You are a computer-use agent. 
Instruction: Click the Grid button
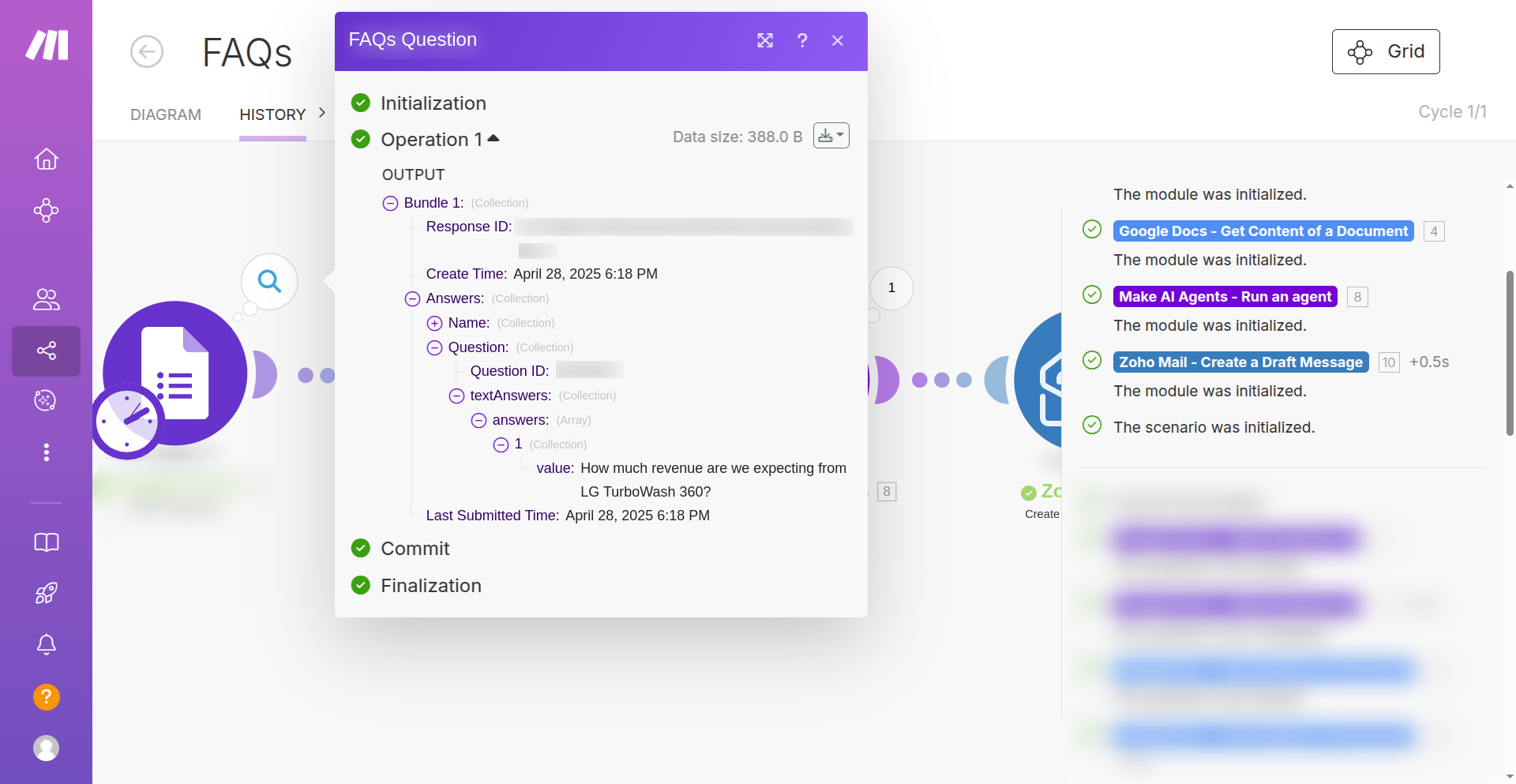point(1385,52)
